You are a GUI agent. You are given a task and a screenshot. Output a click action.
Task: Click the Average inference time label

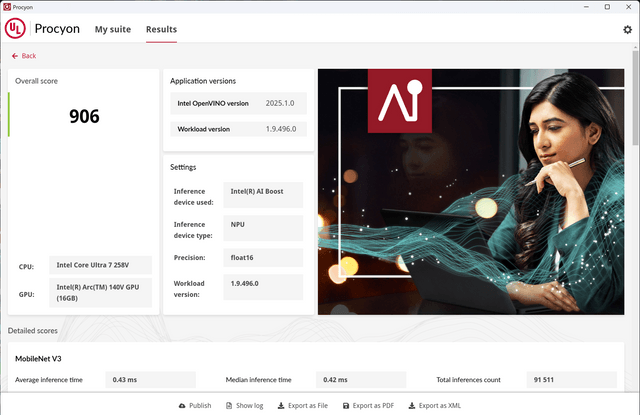tap(49, 379)
